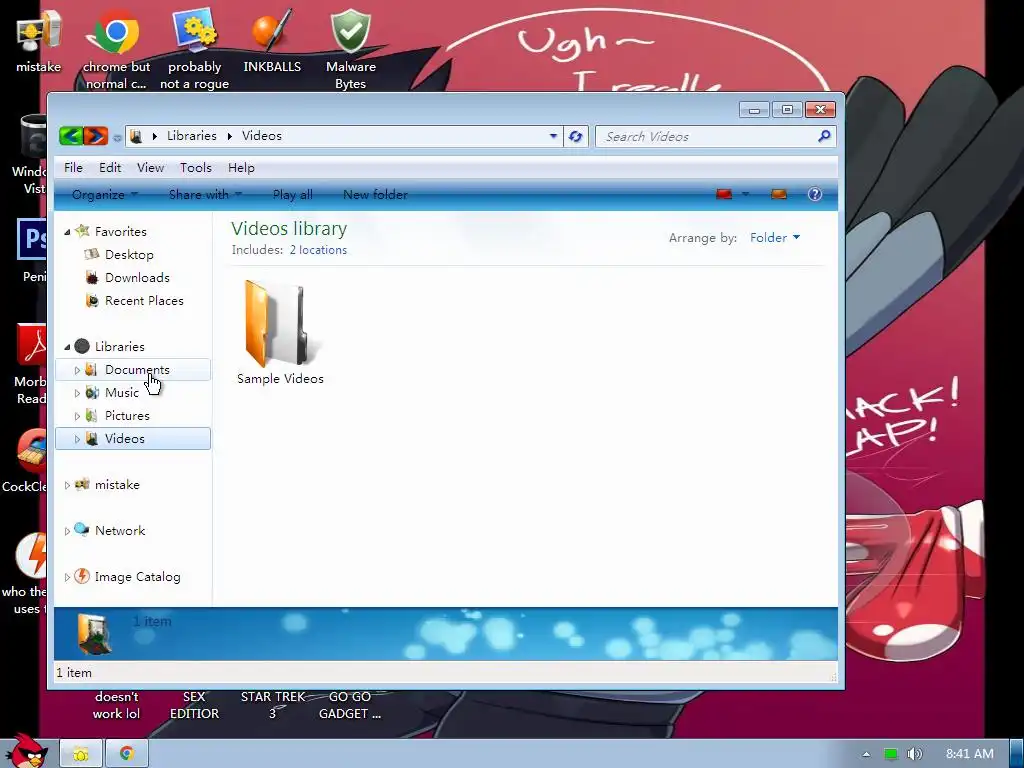Viewport: 1024px width, 768px height.
Task: Open the Pictures library
Action: [127, 416]
